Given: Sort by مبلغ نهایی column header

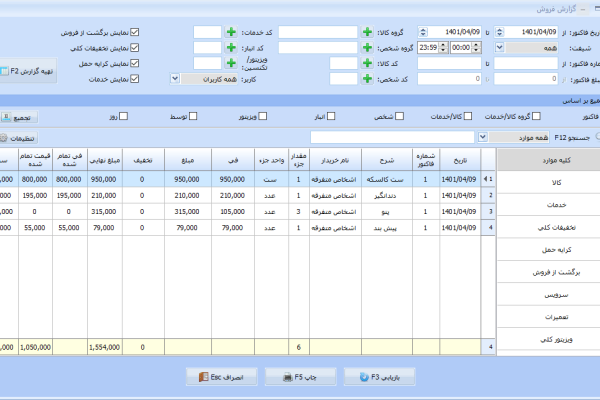Looking at the screenshot, I should pyautogui.click(x=105, y=160).
